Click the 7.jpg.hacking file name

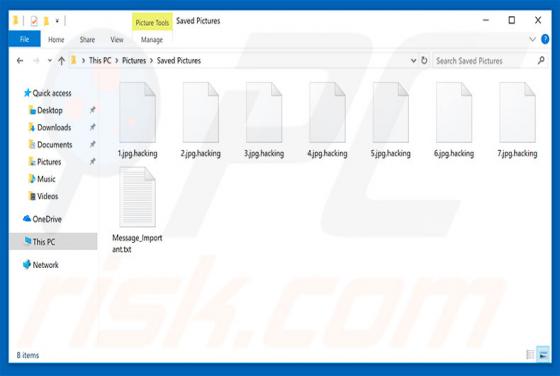click(517, 153)
